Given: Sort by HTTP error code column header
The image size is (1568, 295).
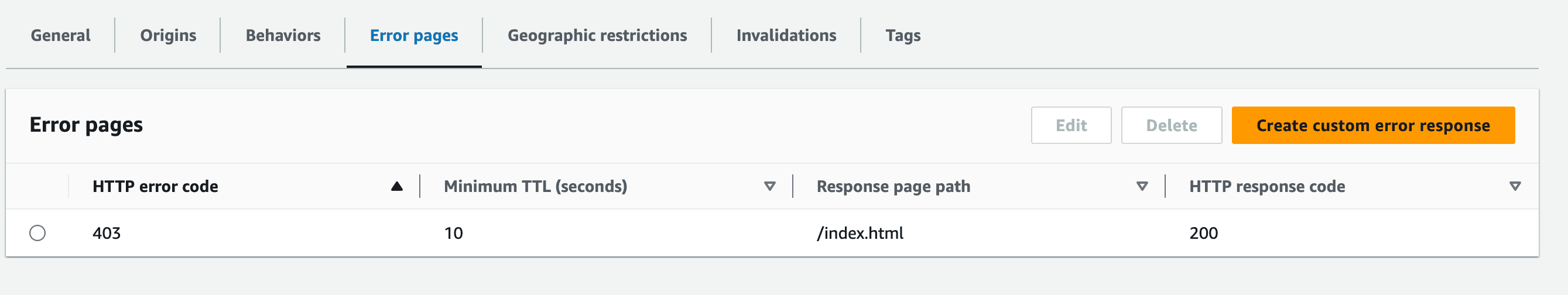Looking at the screenshot, I should (x=155, y=186).
